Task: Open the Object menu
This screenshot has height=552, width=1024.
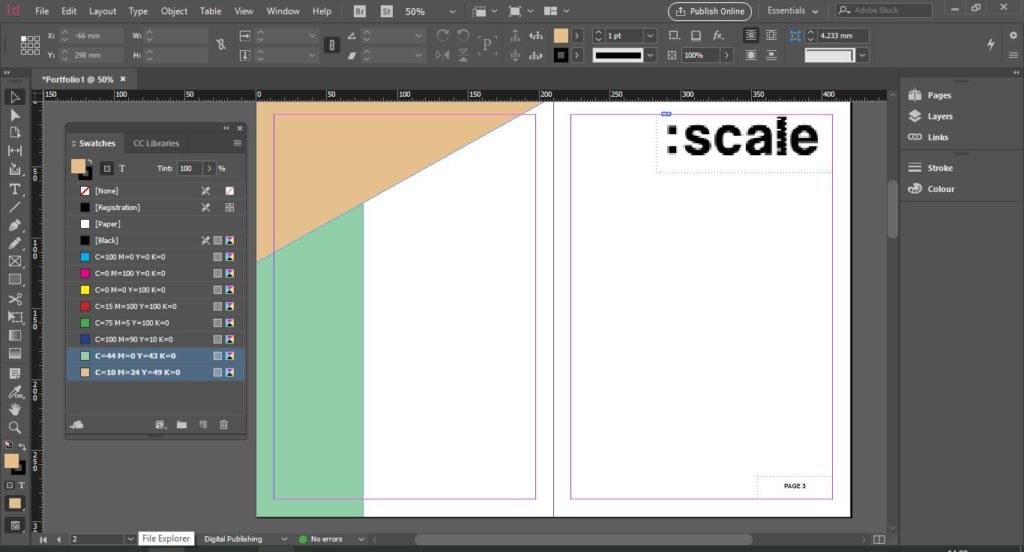Action: point(174,11)
